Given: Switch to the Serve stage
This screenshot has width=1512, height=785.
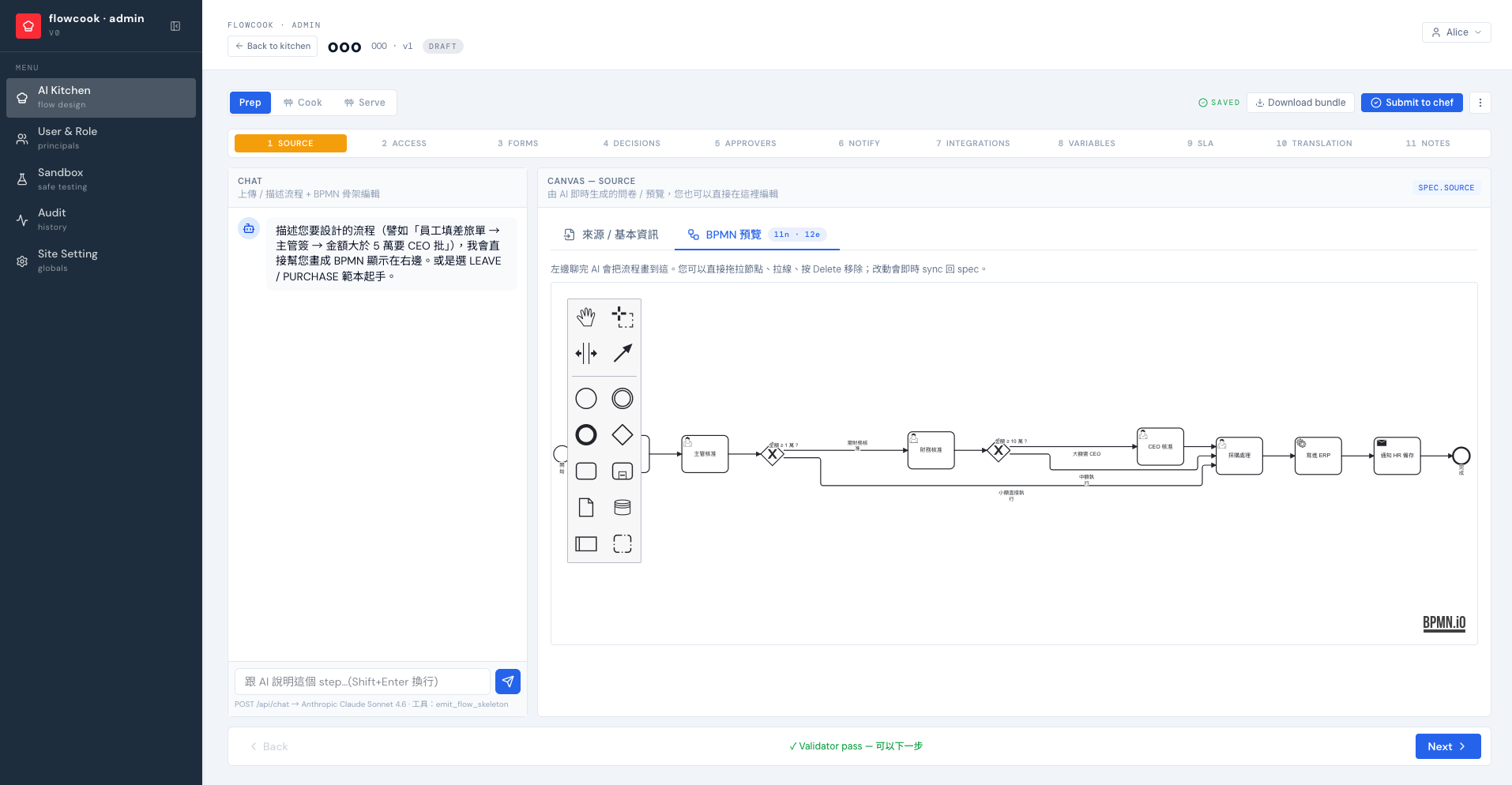Looking at the screenshot, I should click(365, 103).
